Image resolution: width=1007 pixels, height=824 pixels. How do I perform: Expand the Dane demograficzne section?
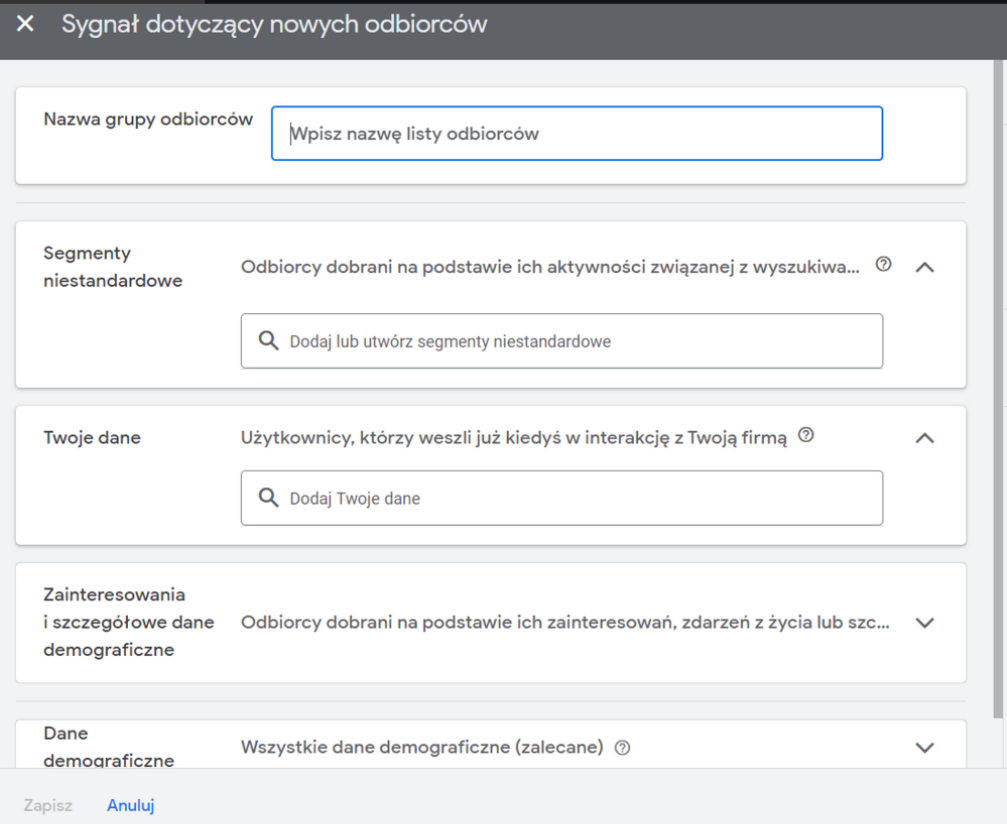[x=925, y=748]
